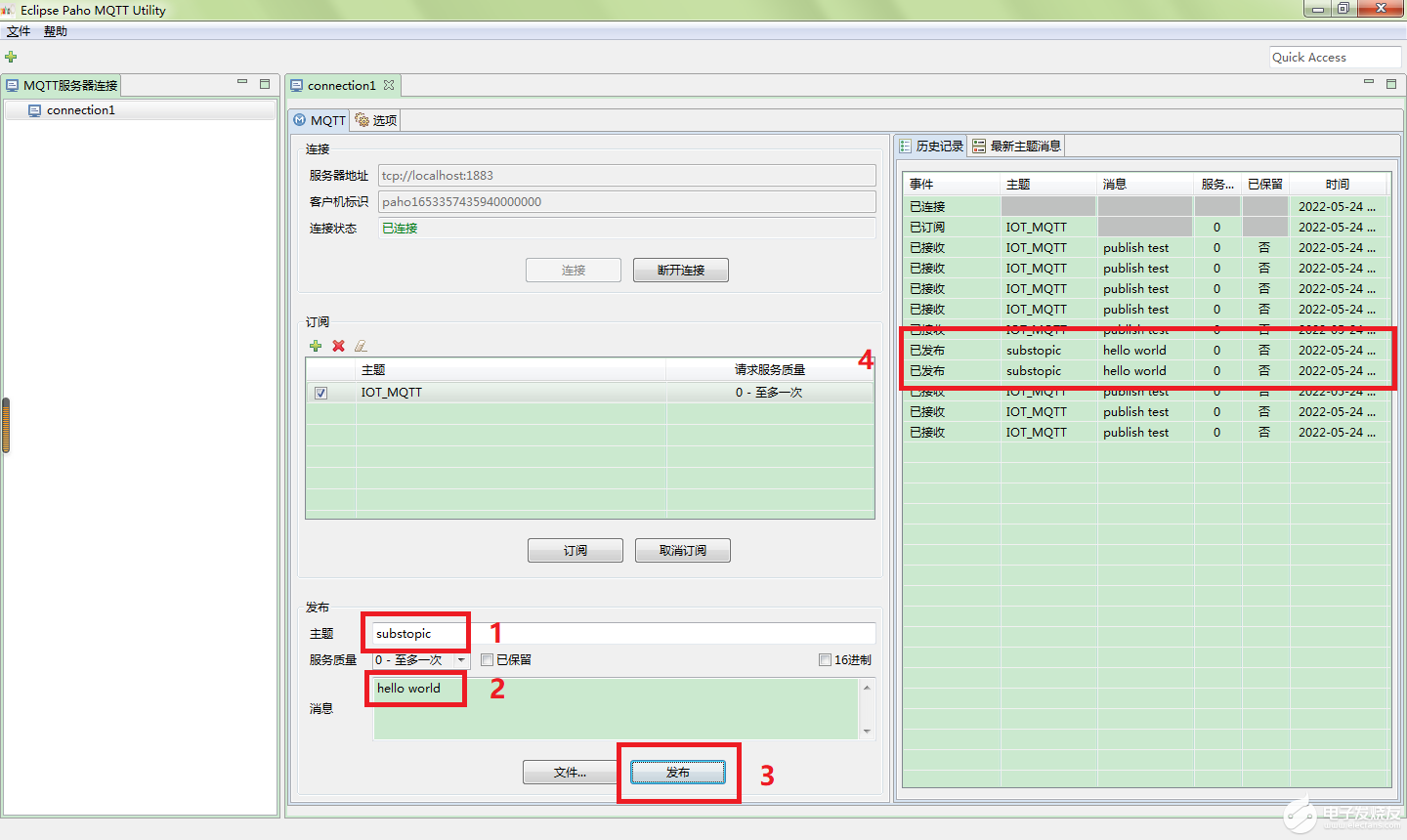The width and height of the screenshot is (1407, 840).
Task: Switch to the 选项 tab
Action: pyautogui.click(x=376, y=120)
